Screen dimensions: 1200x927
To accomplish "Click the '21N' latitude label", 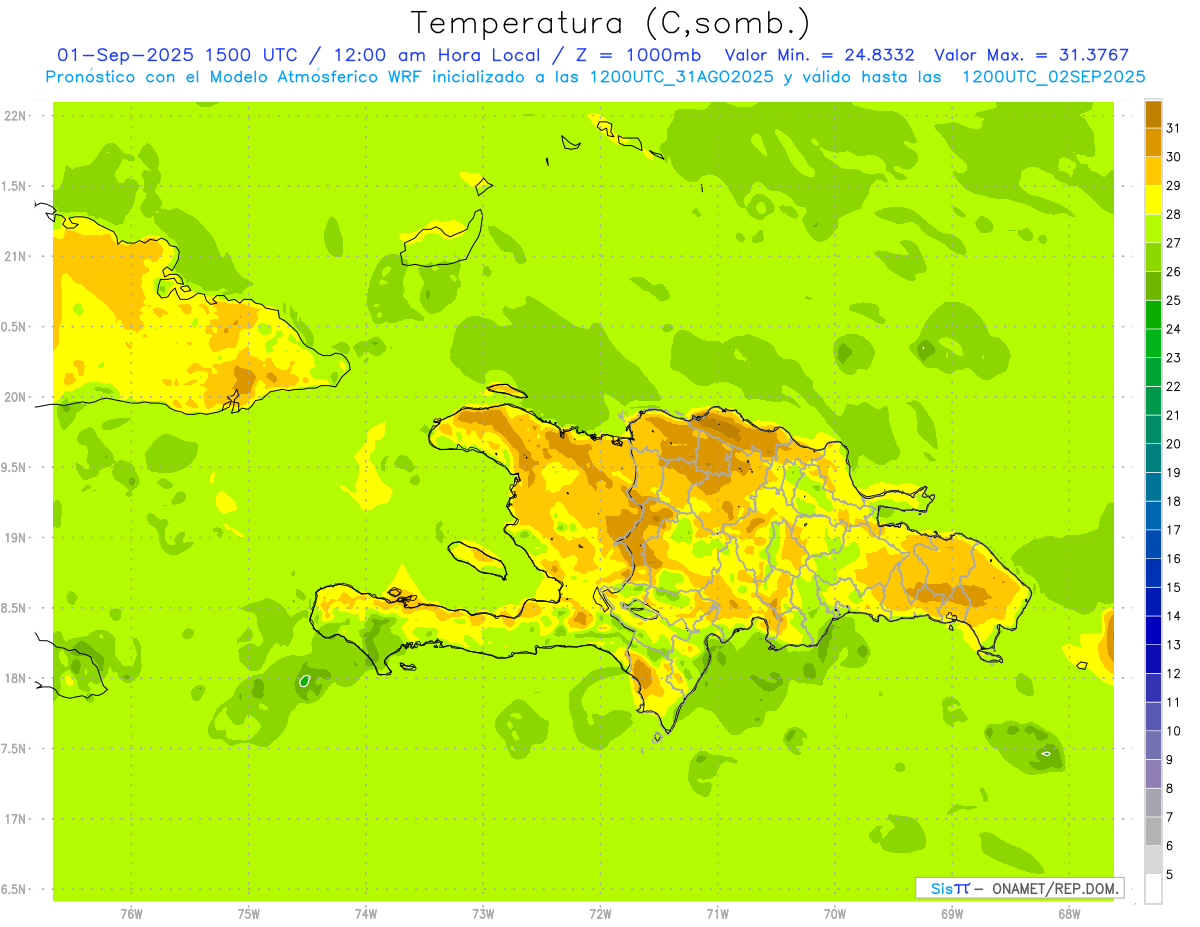I will 15,257.
